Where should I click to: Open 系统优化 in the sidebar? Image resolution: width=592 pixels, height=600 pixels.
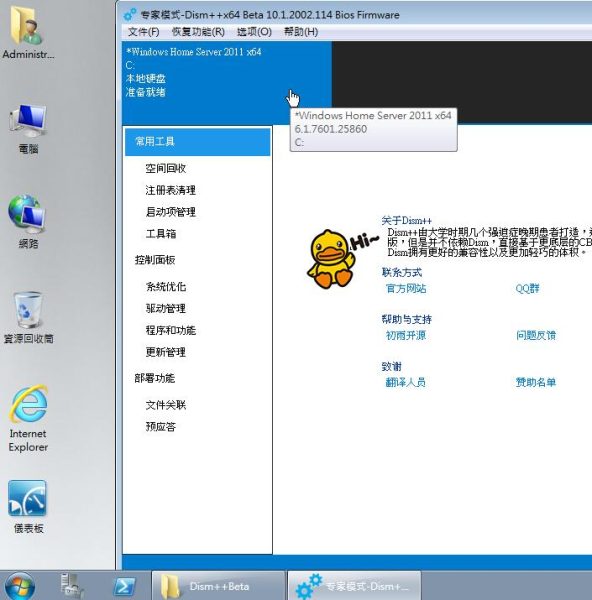click(x=166, y=287)
